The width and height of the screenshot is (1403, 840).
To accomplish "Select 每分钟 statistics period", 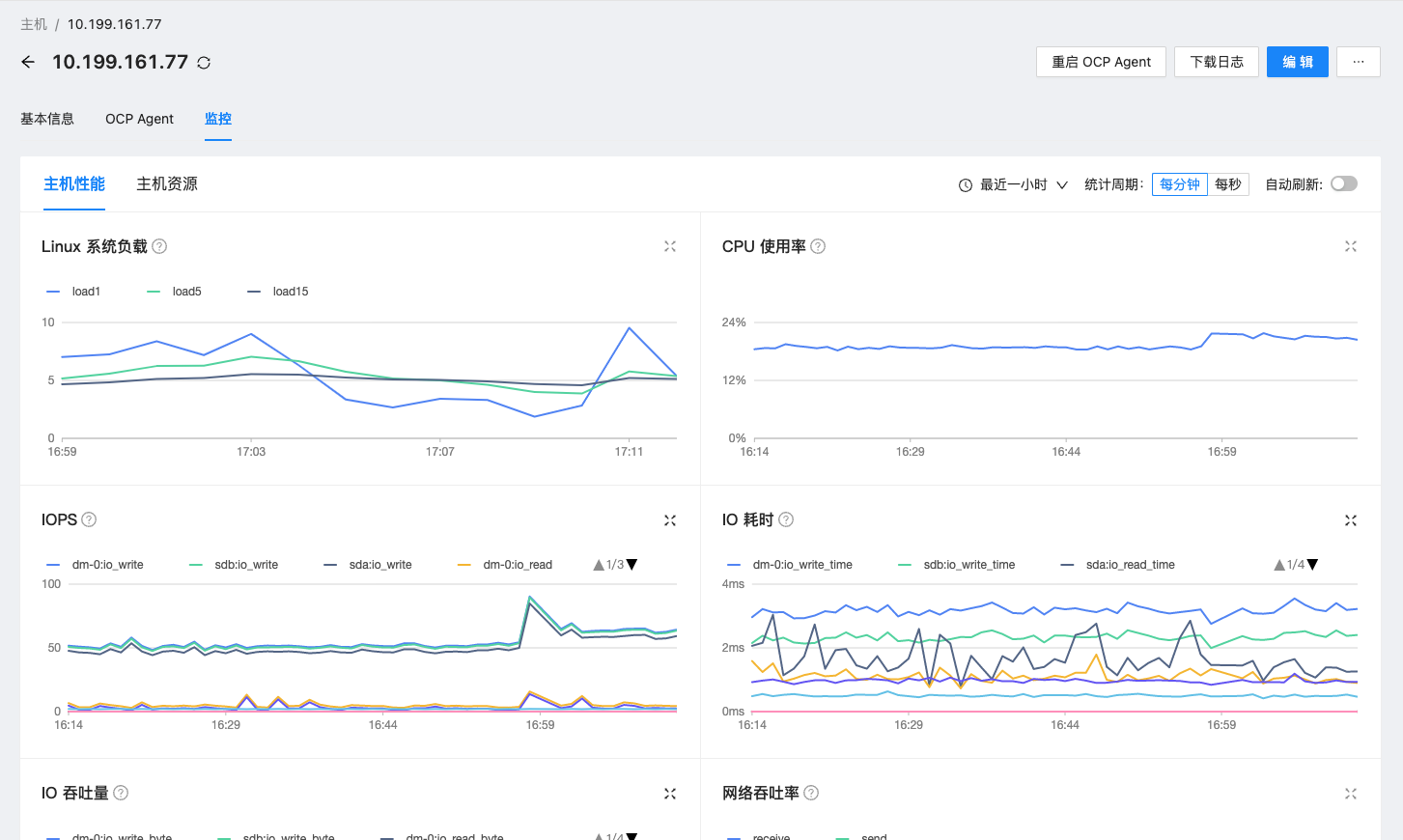I will click(x=1180, y=184).
